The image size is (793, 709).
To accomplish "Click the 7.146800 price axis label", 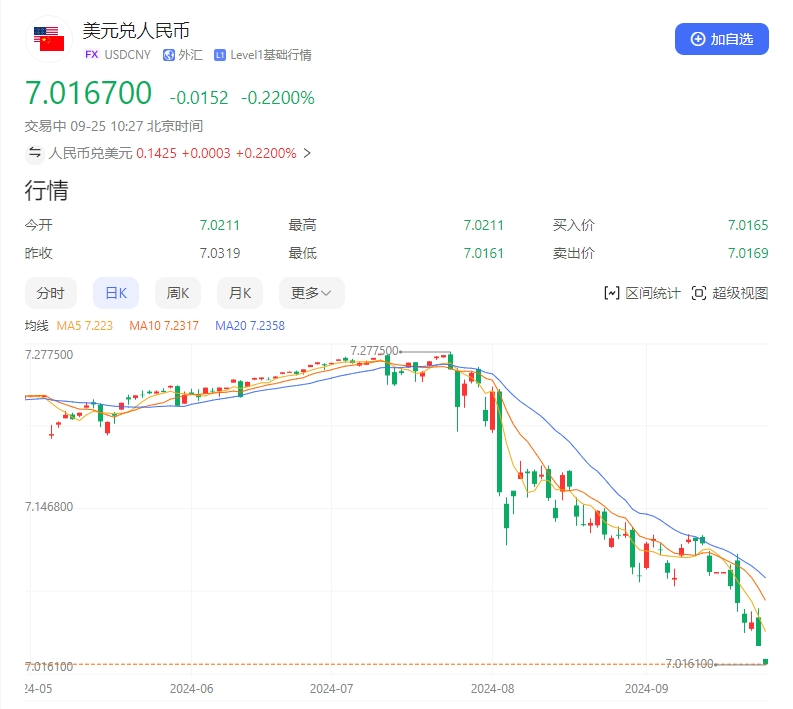I will (49, 507).
